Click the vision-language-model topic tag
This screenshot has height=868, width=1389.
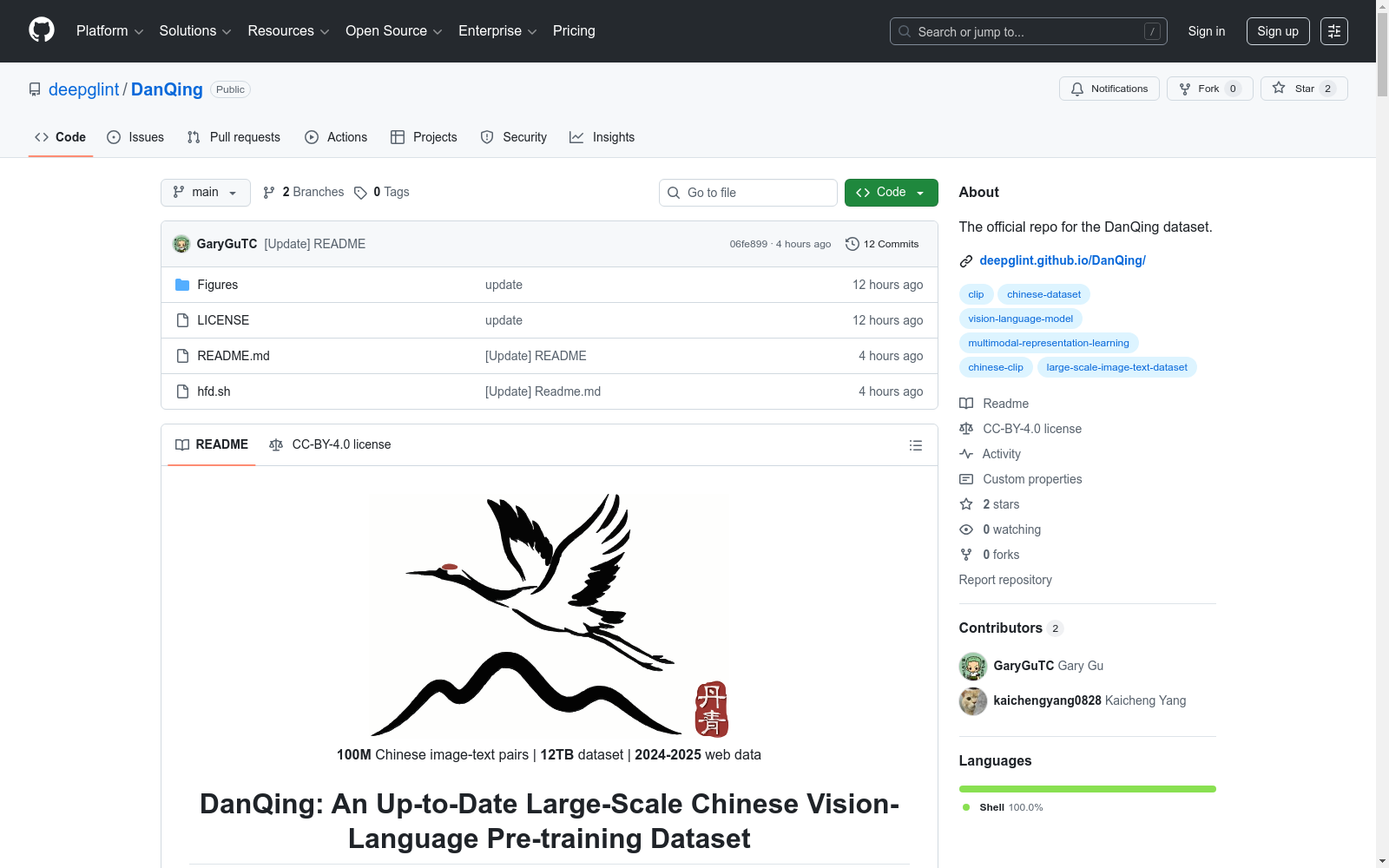pos(1021,319)
